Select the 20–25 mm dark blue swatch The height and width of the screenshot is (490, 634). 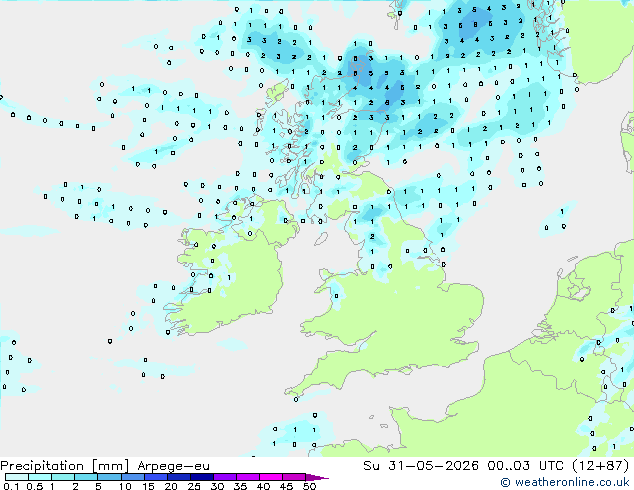pyautogui.click(x=178, y=477)
